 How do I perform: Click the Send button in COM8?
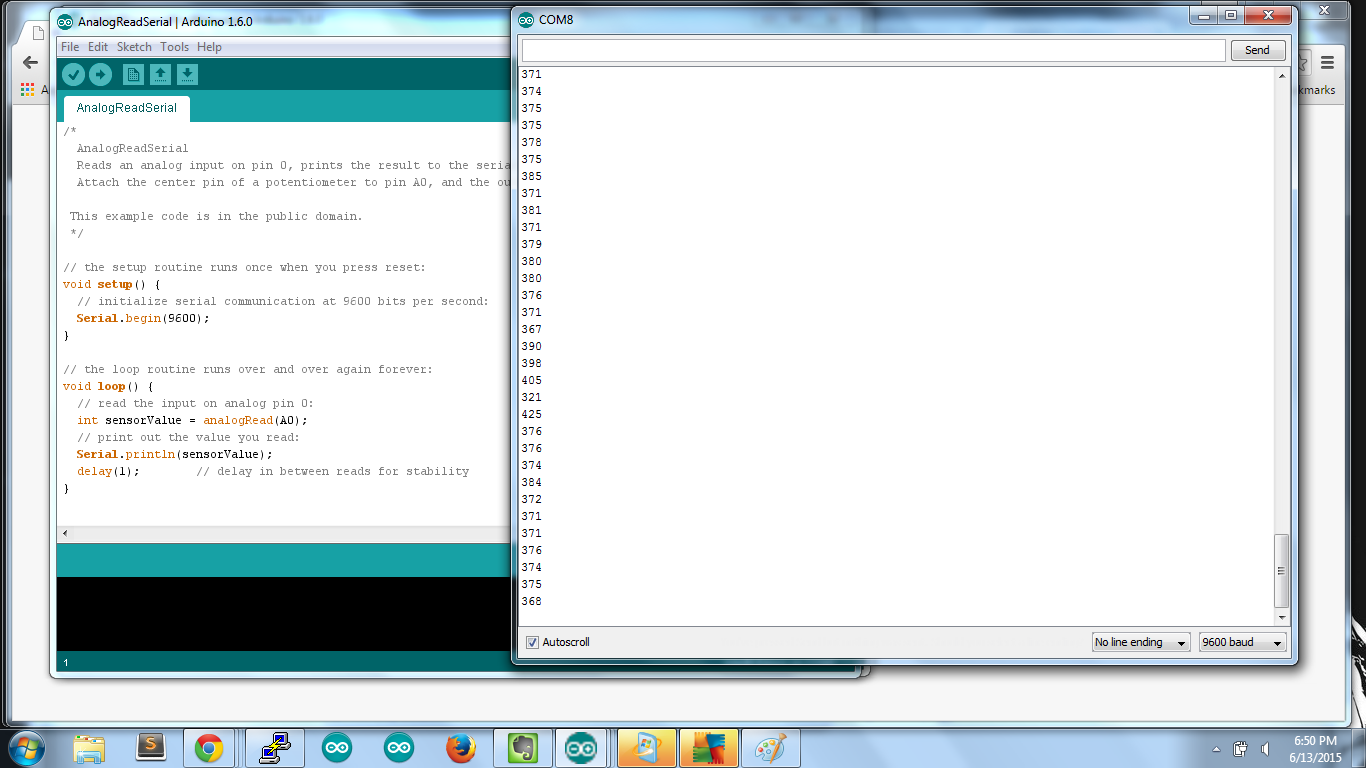[x=1257, y=50]
